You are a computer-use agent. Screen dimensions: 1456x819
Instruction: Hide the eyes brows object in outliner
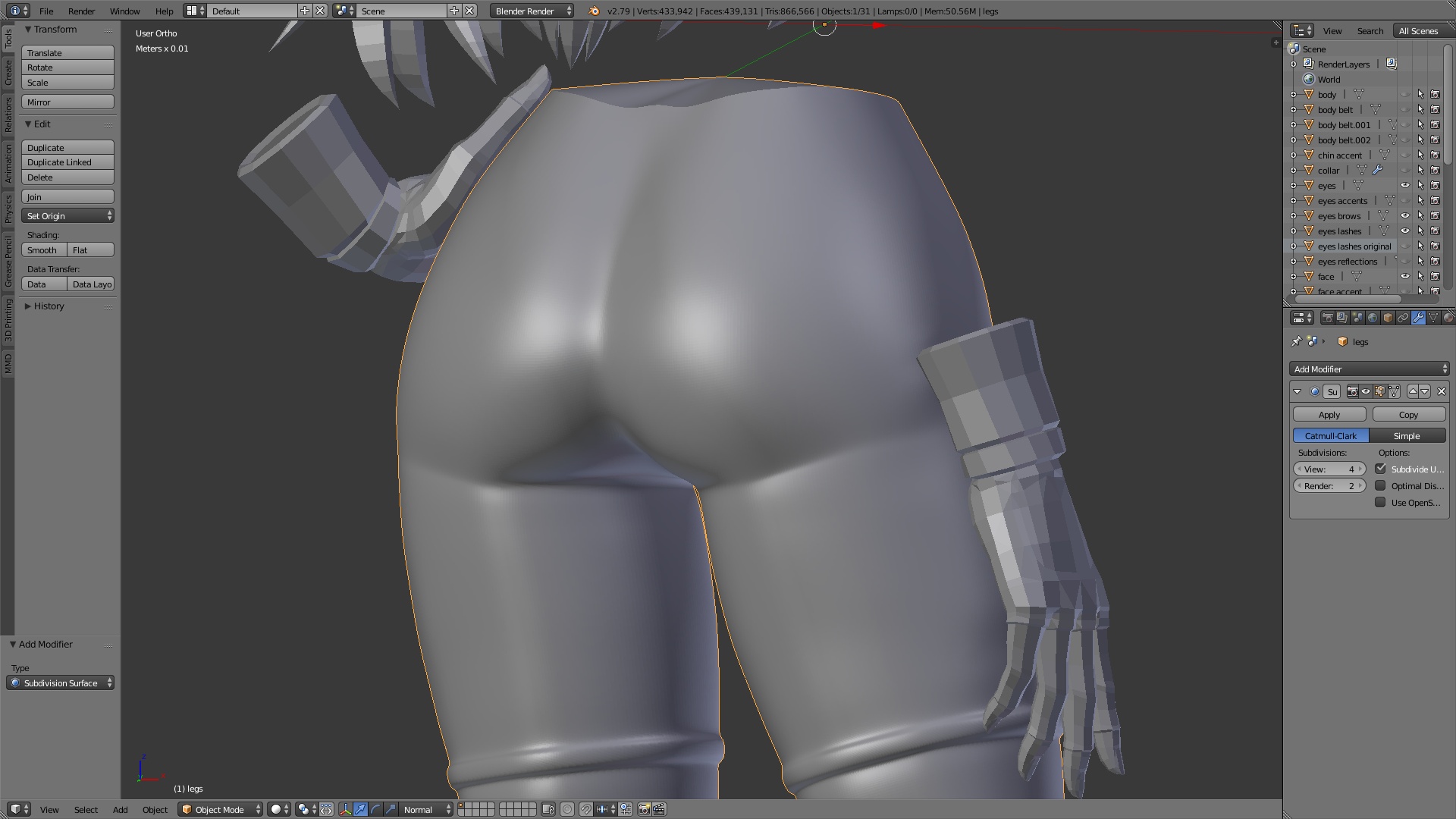[x=1405, y=215]
